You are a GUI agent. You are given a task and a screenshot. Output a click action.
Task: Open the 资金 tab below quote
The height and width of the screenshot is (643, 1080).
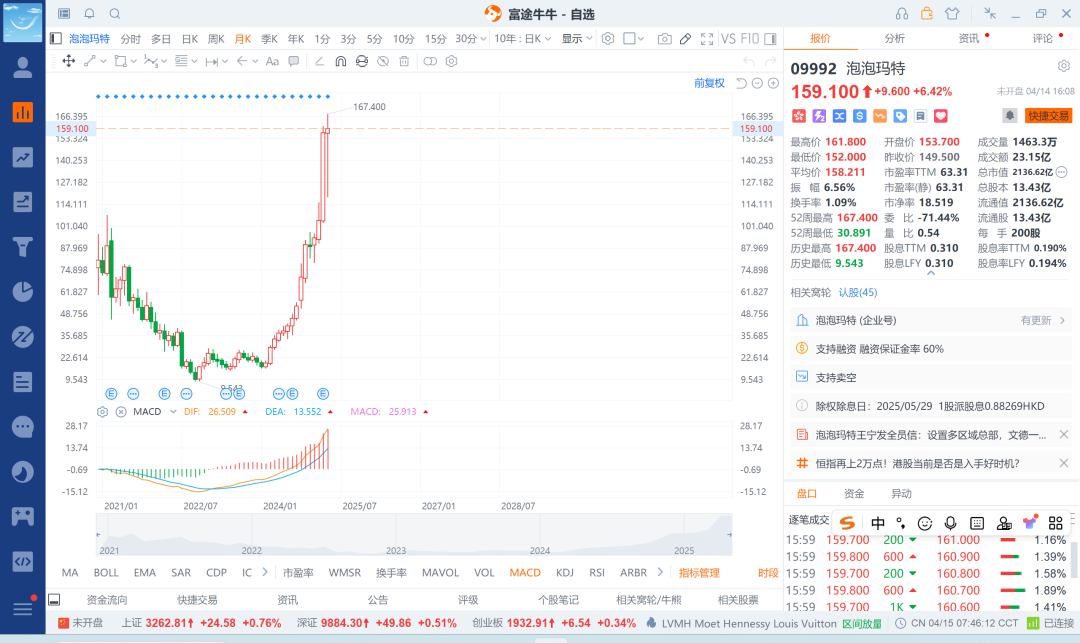click(853, 494)
